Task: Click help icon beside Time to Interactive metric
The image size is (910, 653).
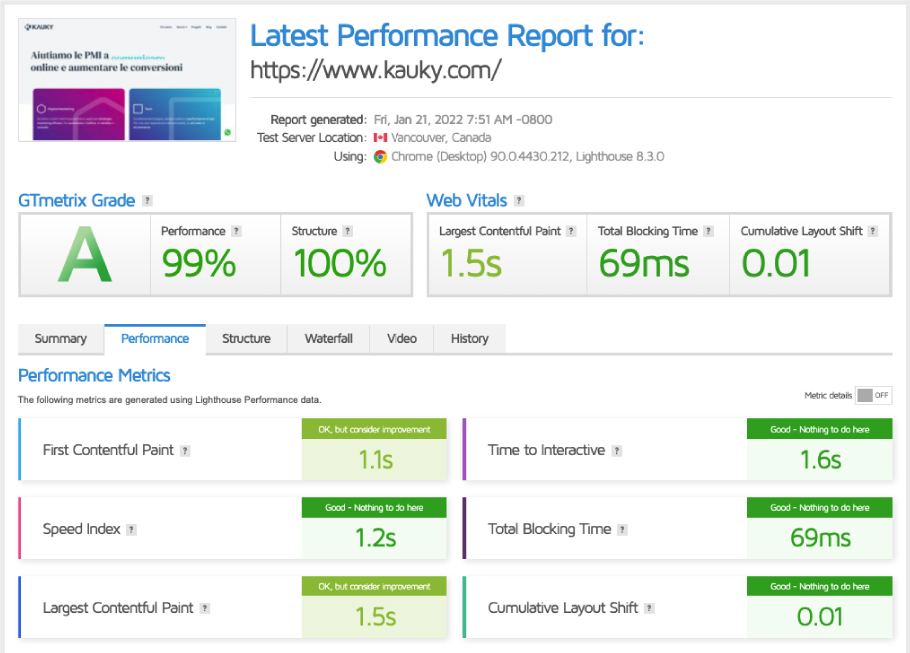Action: click(x=617, y=450)
